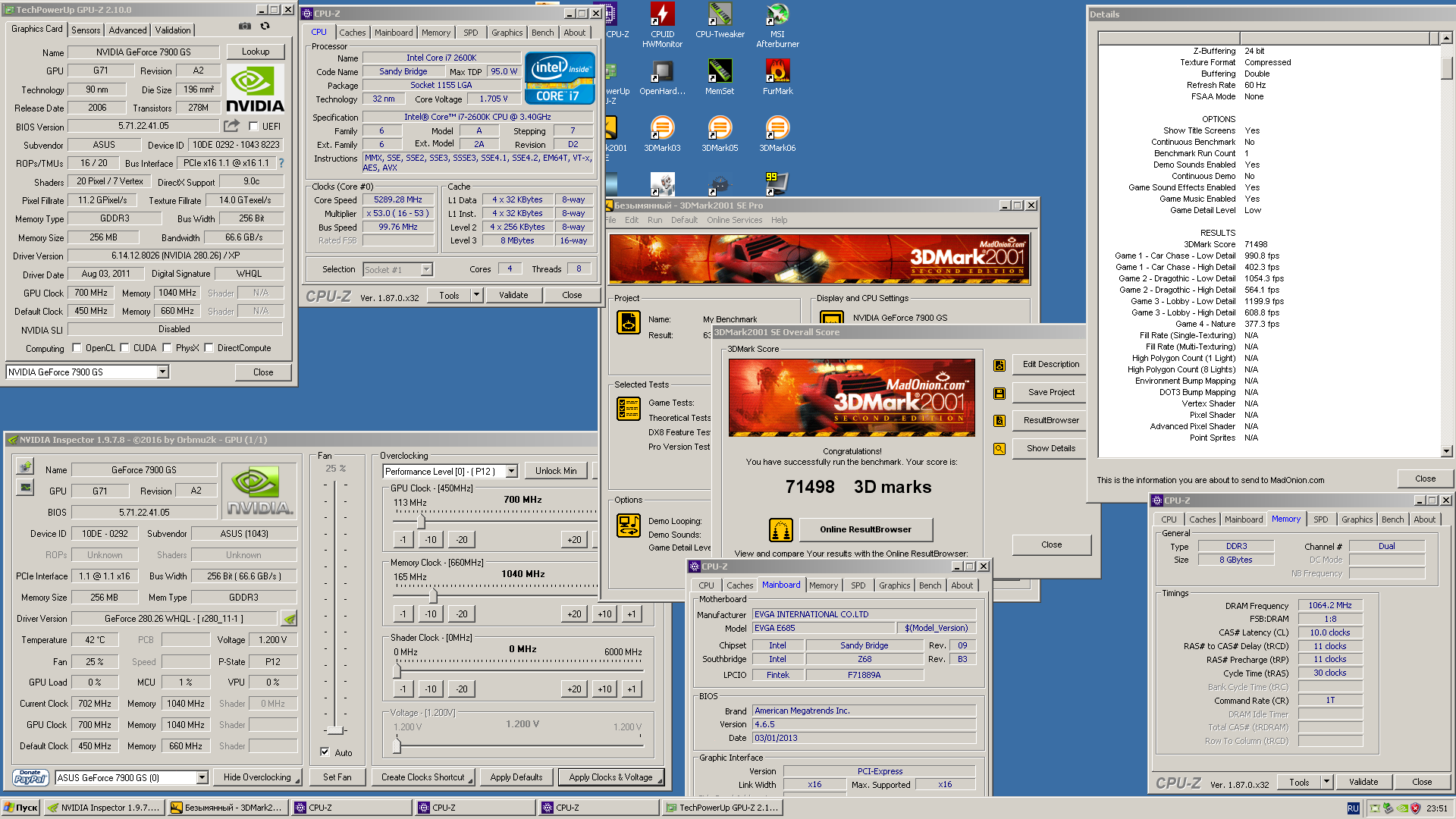Open ASUS GeForce 7900 GS device dropdown

tap(202, 777)
